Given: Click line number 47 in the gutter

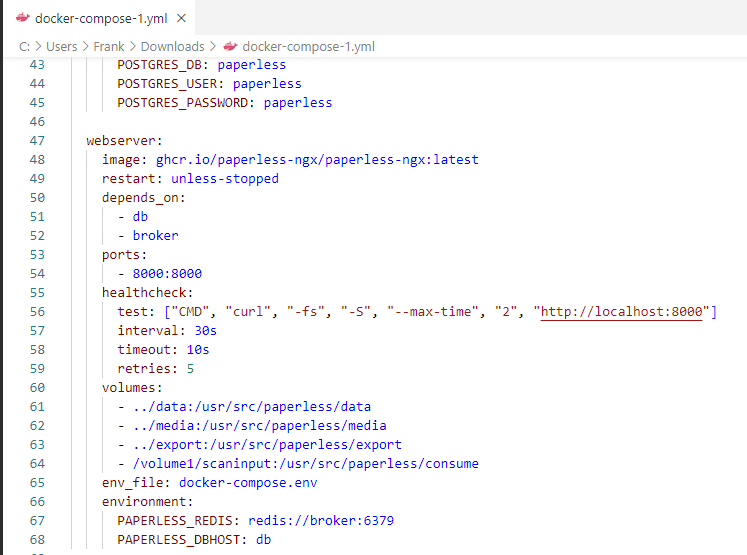Looking at the screenshot, I should click(x=37, y=141).
